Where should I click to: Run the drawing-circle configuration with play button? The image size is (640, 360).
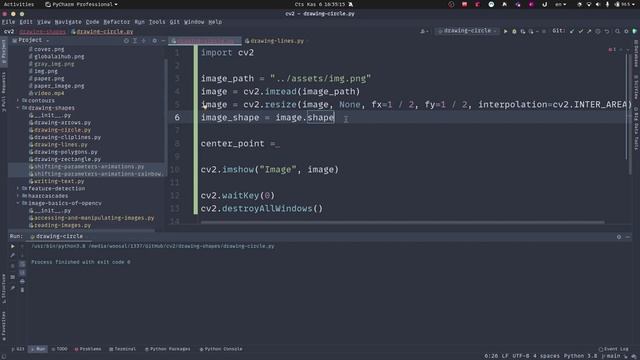point(505,31)
